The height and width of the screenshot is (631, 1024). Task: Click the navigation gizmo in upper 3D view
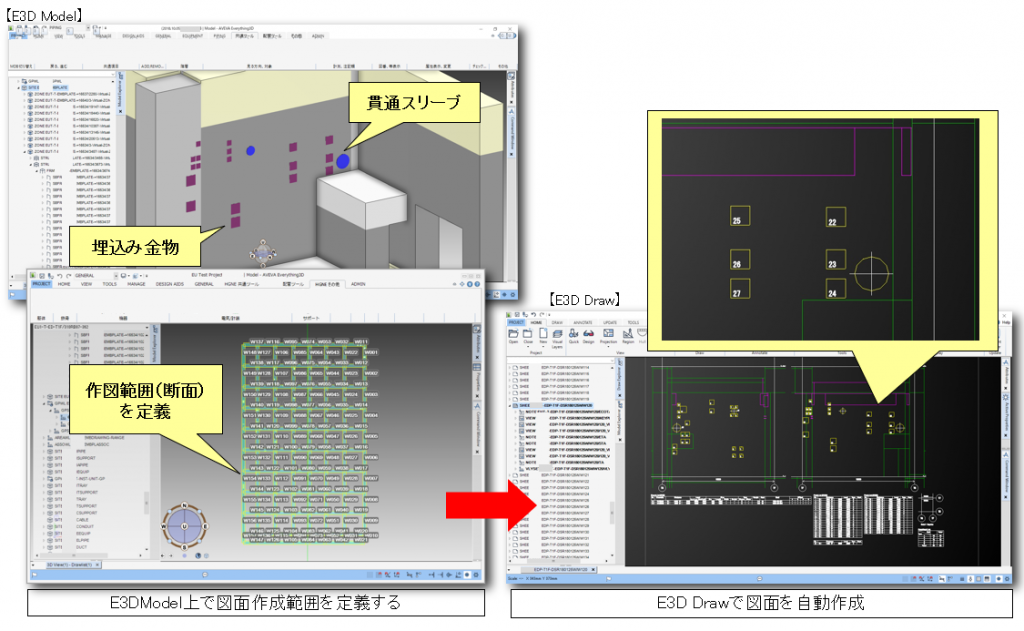pos(263,251)
